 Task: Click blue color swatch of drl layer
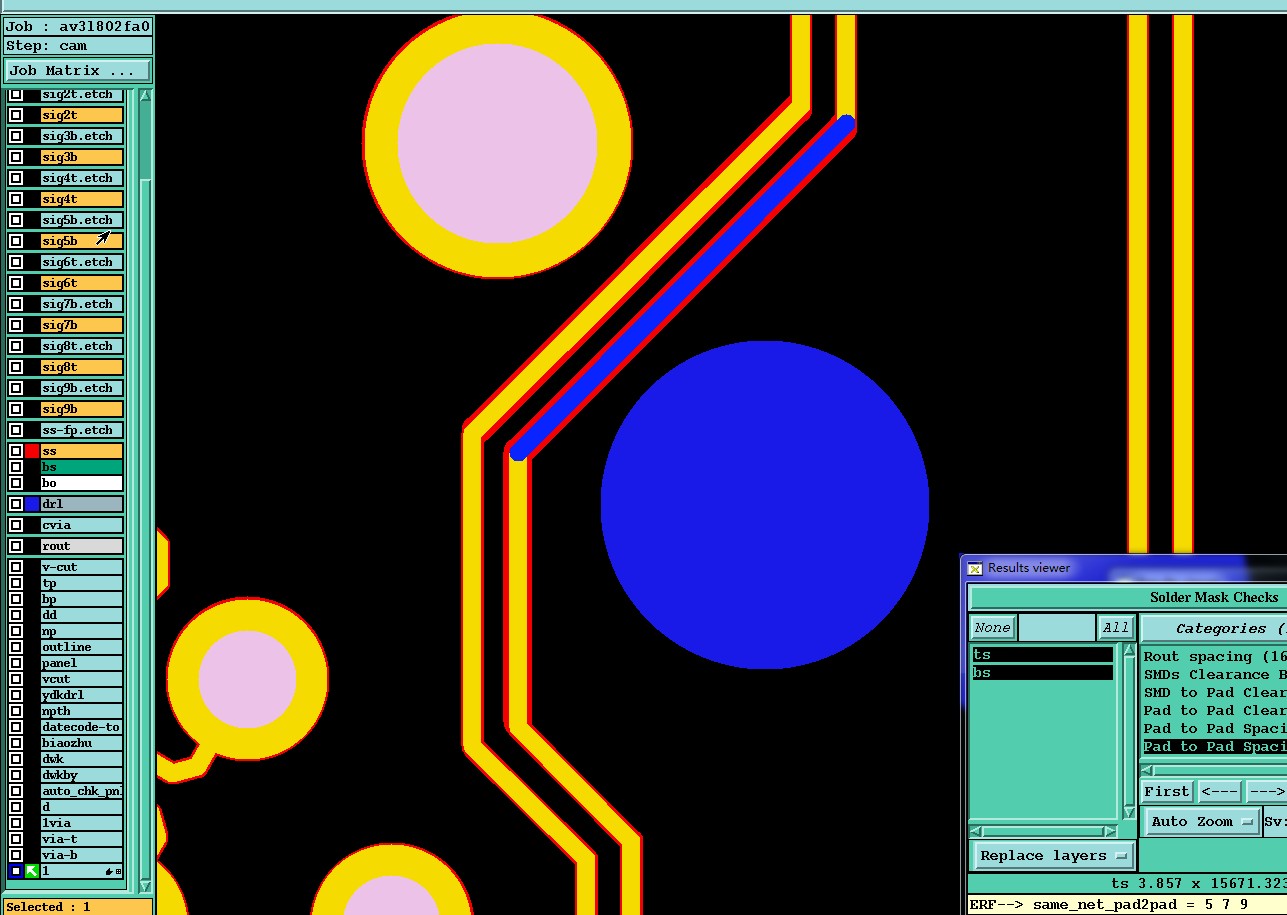coord(32,504)
